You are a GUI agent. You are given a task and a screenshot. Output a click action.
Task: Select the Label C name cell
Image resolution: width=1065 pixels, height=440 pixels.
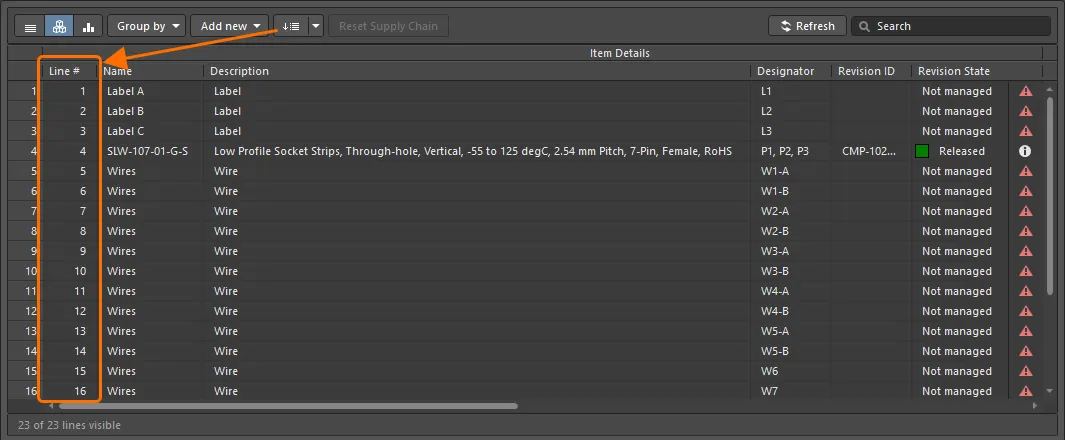point(152,131)
